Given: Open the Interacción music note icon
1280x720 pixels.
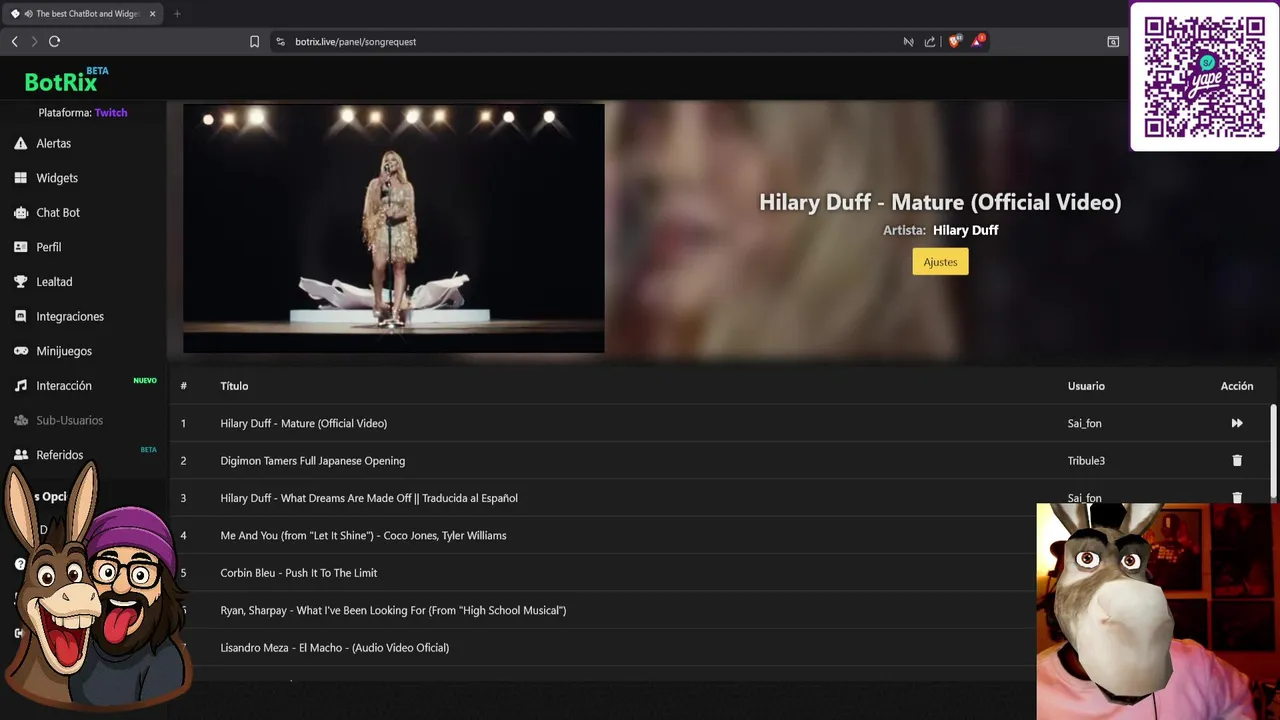Looking at the screenshot, I should 20,386.
